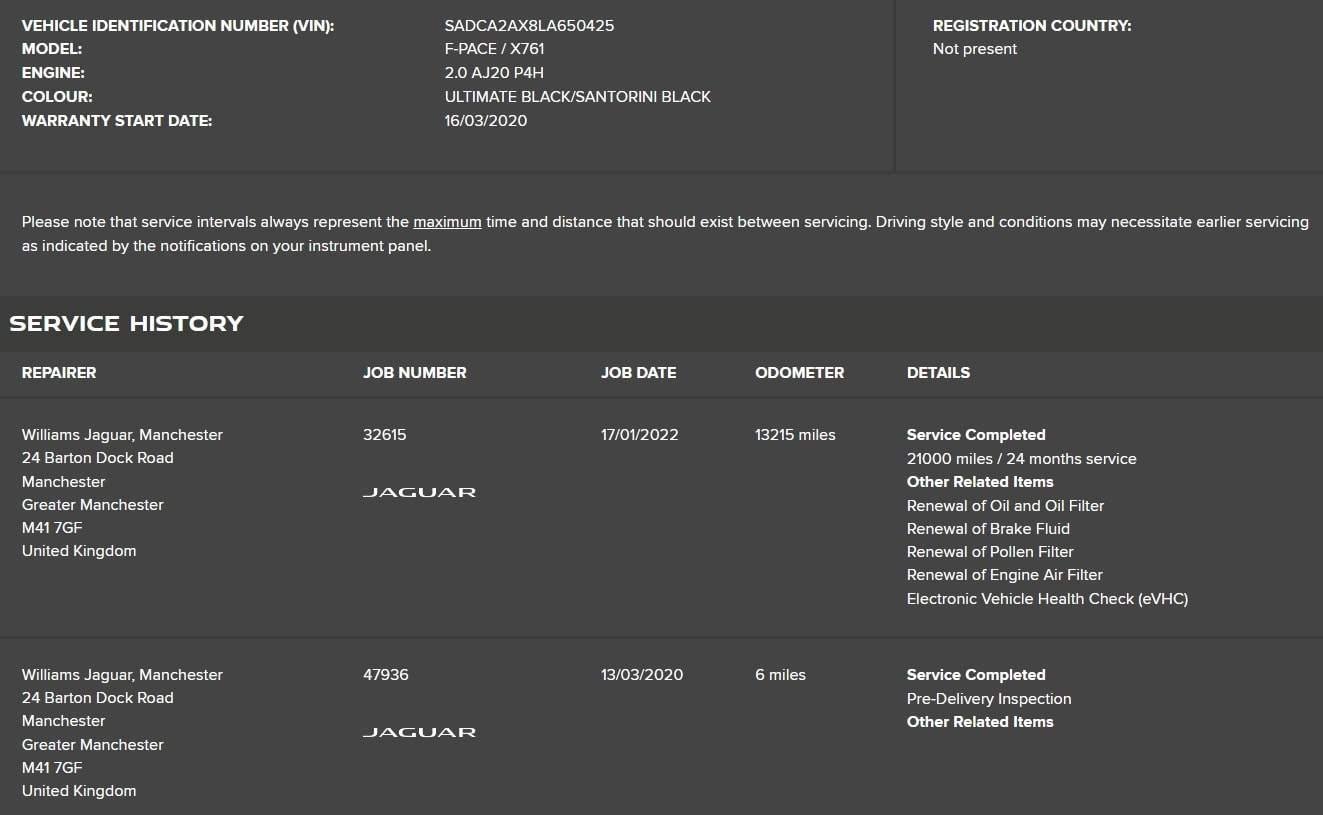Viewport: 1323px width, 815px height.
Task: Click job date 13/03/2020
Action: tap(642, 675)
